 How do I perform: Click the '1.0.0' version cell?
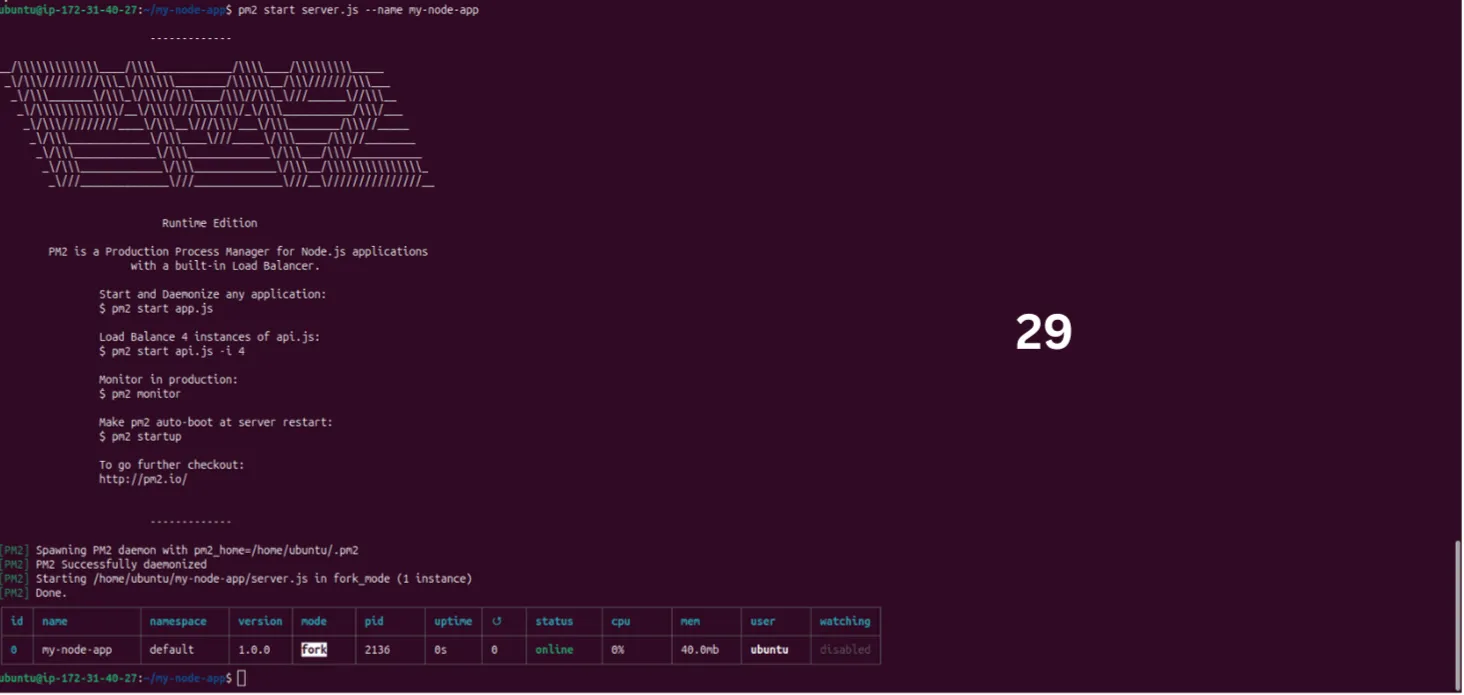(254, 650)
